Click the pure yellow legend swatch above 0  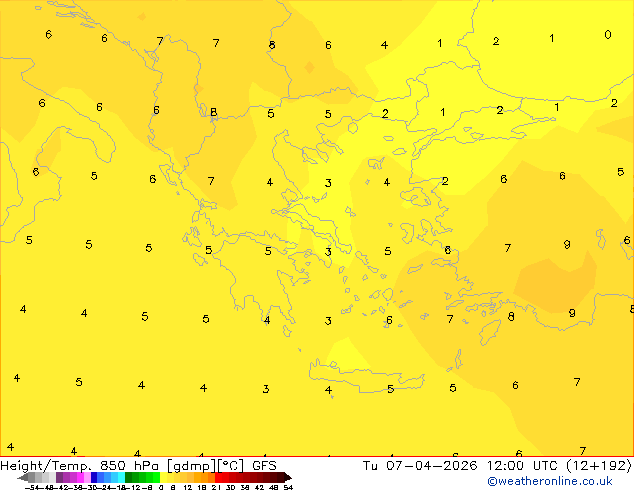[x=163, y=477]
